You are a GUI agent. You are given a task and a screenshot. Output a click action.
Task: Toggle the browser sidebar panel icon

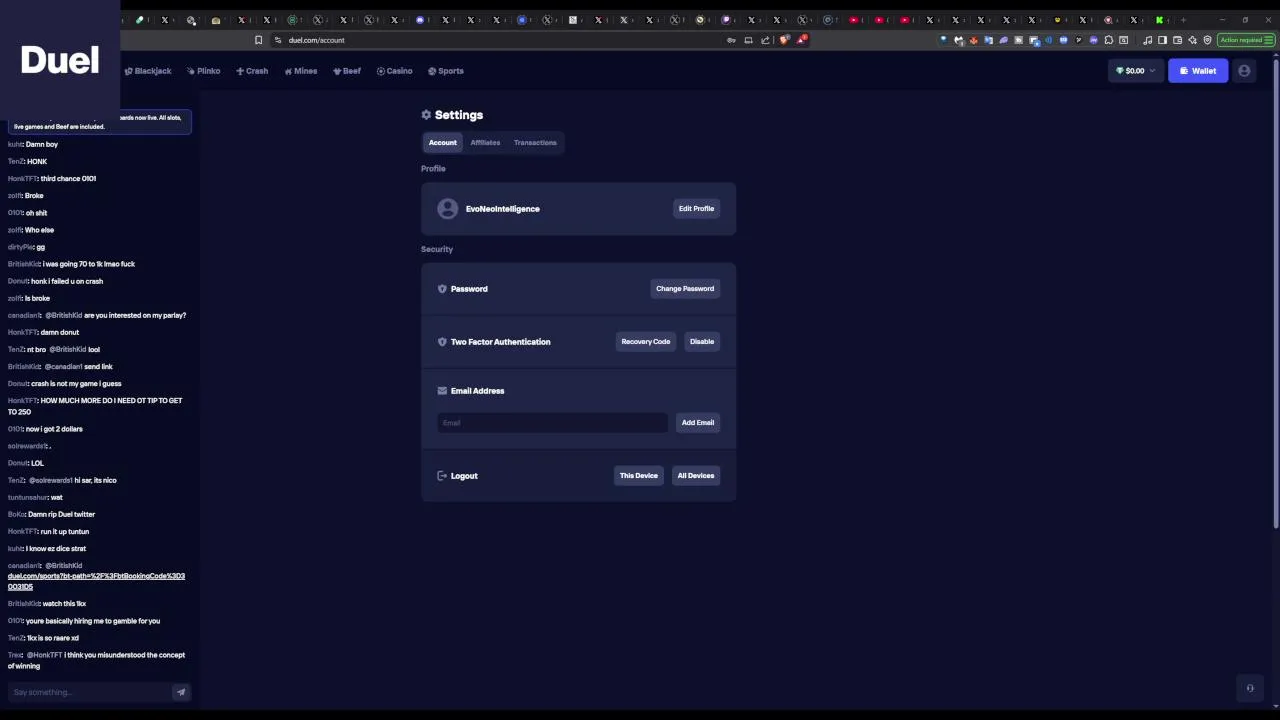click(1162, 40)
